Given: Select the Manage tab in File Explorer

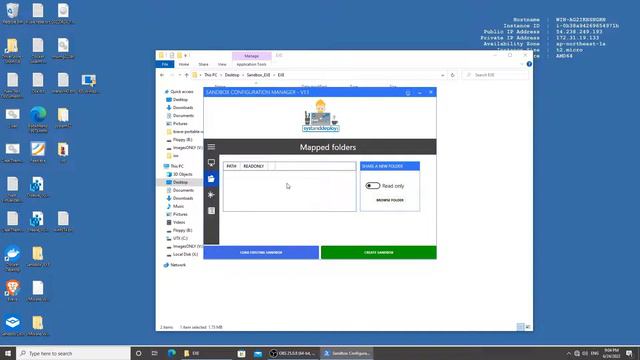Looking at the screenshot, I should click(x=251, y=56).
